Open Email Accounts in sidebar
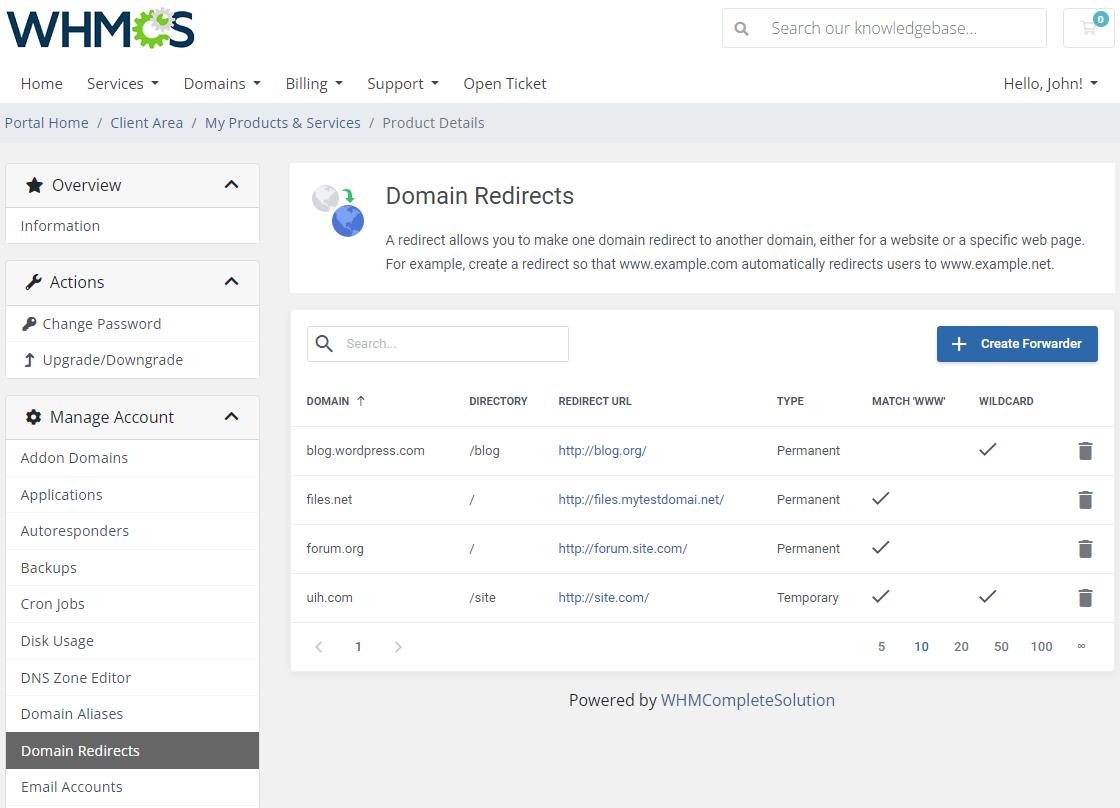Screen dimensions: 1120x808 132,787
